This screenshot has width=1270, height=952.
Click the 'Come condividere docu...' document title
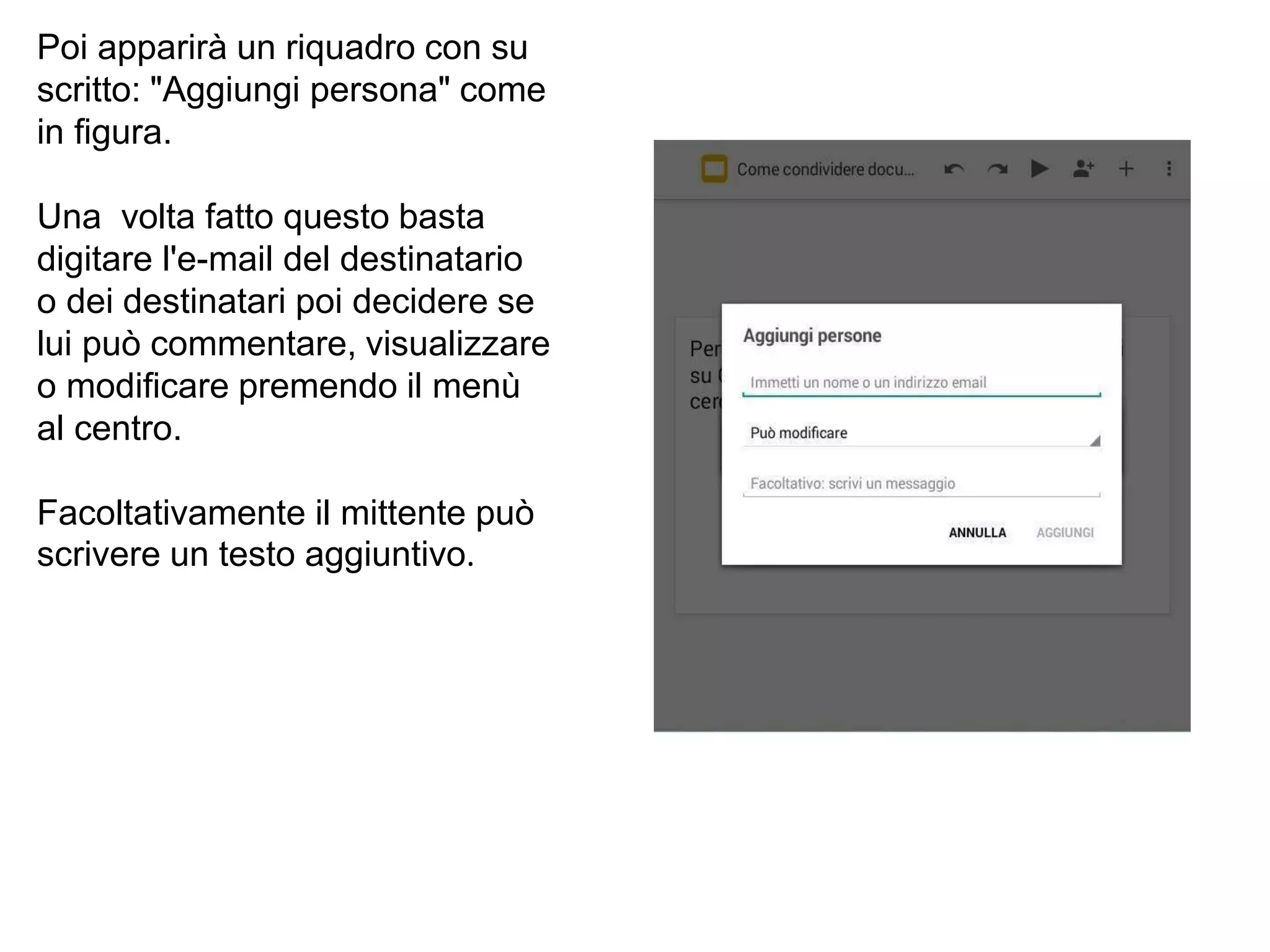825,169
